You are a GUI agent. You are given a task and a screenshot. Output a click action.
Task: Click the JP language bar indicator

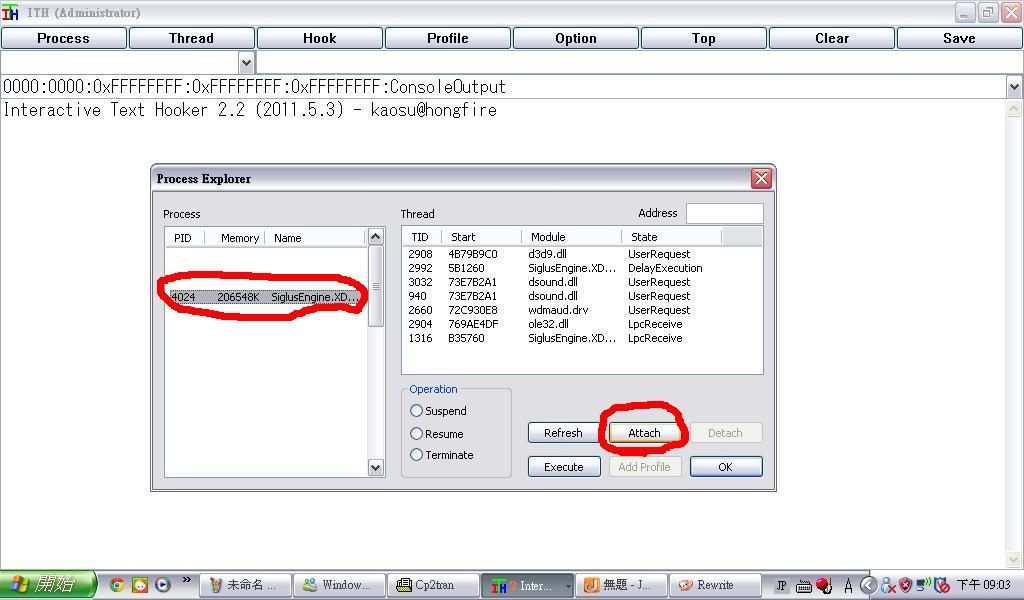tap(782, 586)
